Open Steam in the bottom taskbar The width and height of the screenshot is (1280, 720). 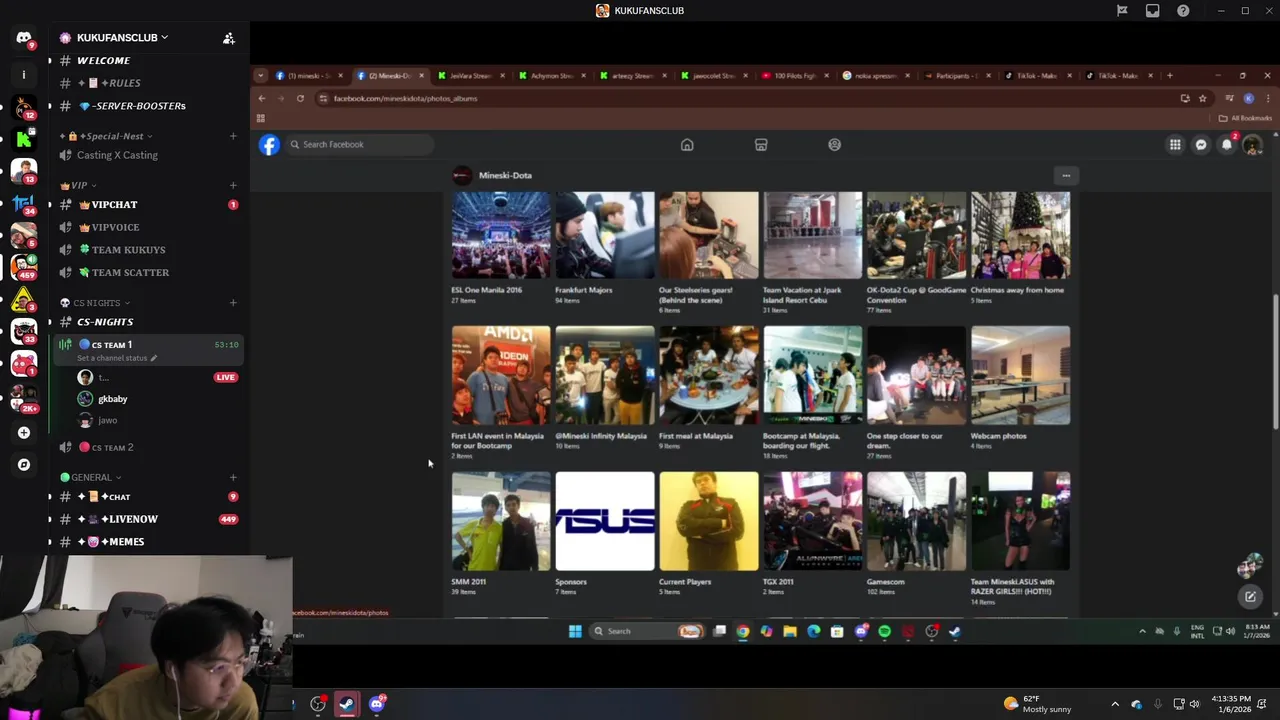click(346, 704)
